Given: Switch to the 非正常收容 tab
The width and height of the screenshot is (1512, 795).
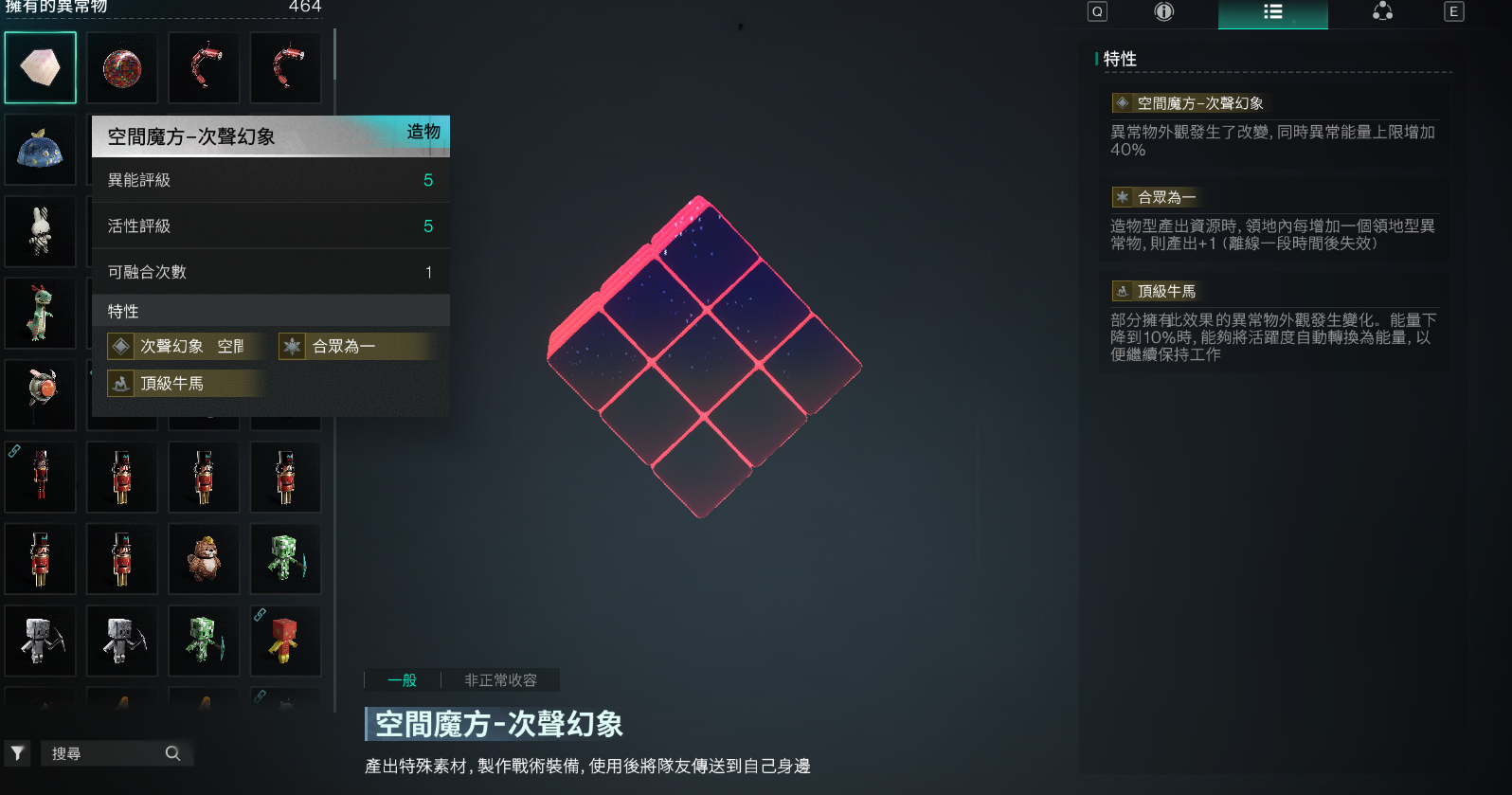Looking at the screenshot, I should (500, 680).
